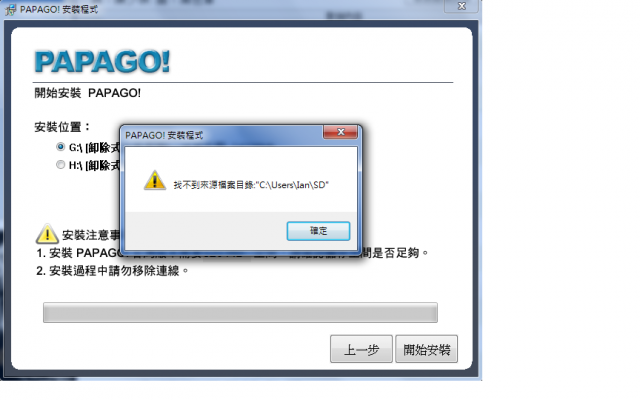The height and width of the screenshot is (400, 640).
Task: Select the G:\ install location radio button
Action: (60, 147)
